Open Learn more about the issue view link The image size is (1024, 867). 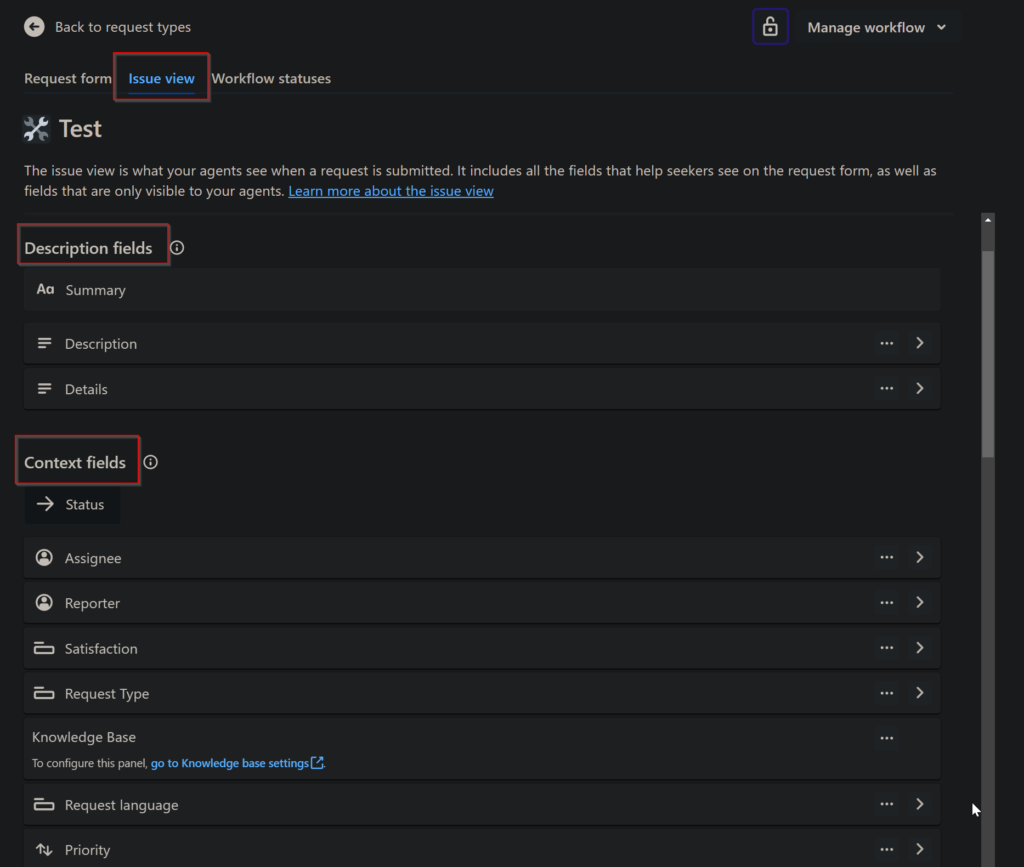point(391,191)
